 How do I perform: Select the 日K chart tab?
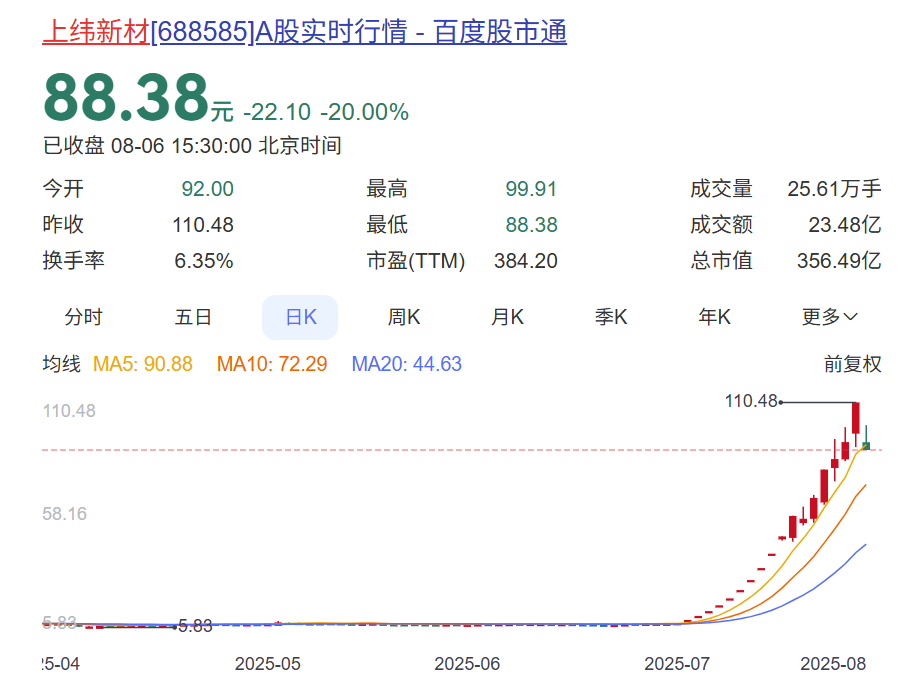click(x=300, y=317)
